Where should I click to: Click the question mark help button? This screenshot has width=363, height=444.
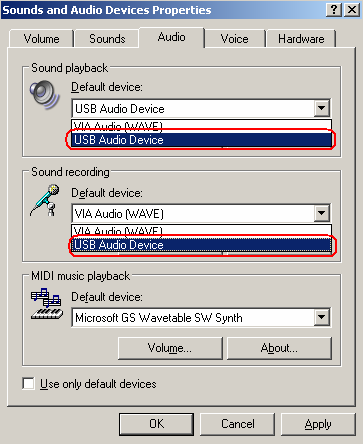[334, 10]
